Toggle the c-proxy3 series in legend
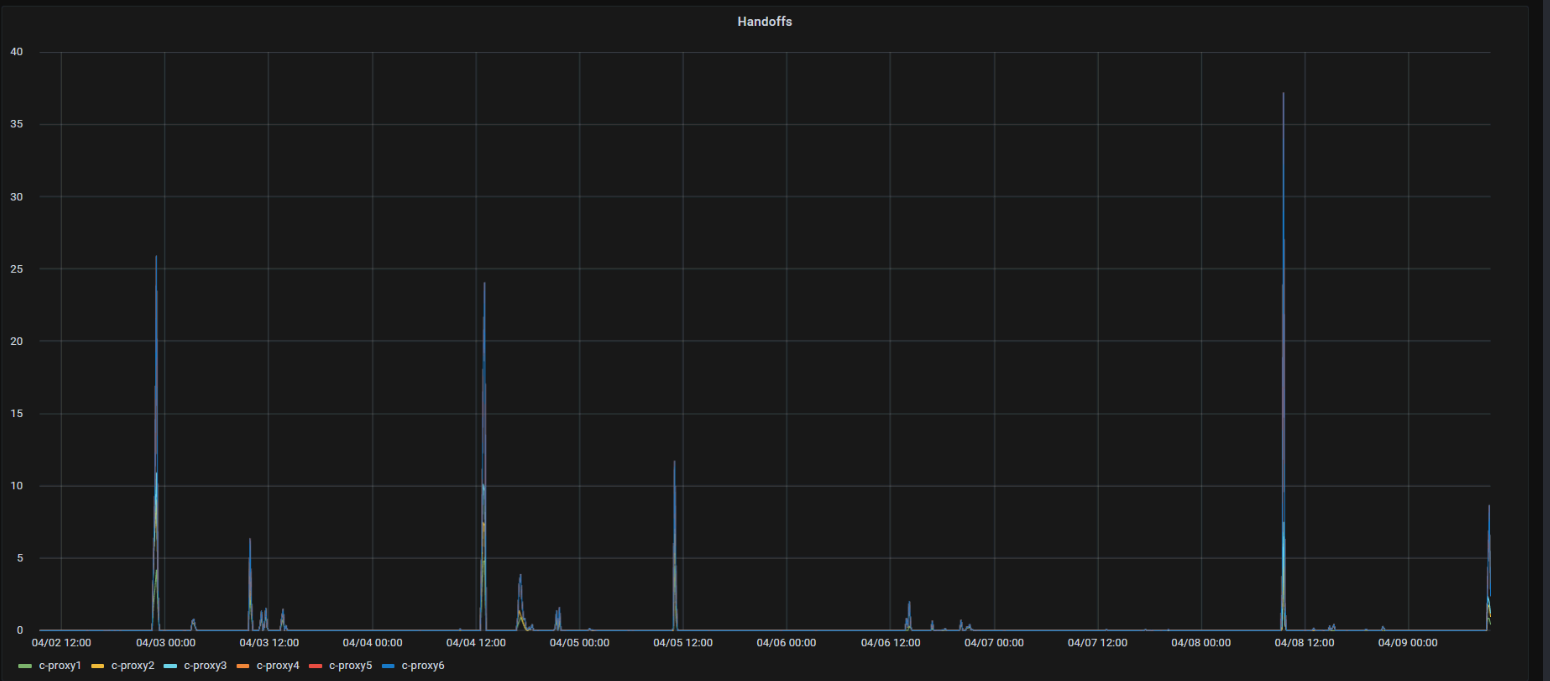The width and height of the screenshot is (1550, 681). point(205,665)
